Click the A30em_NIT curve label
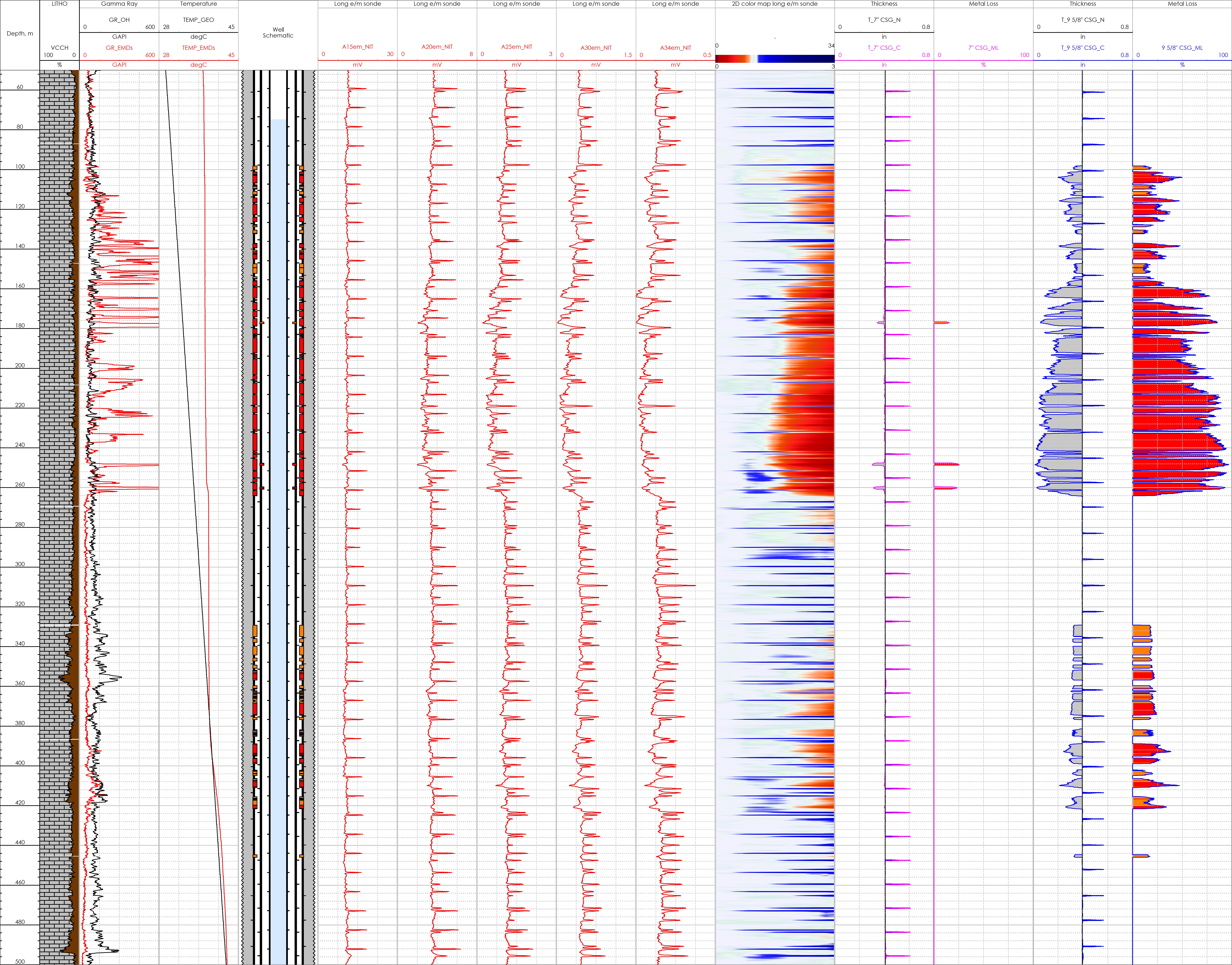This screenshot has height=965, width=1232. pos(596,48)
